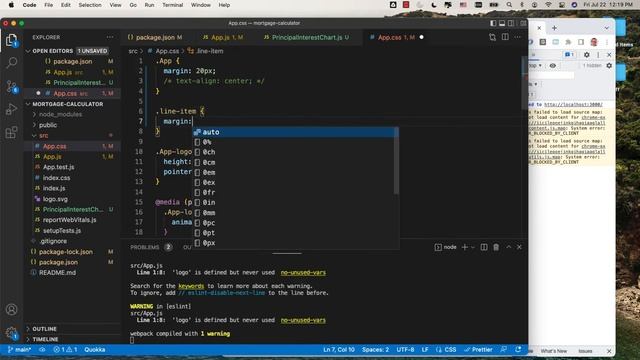This screenshot has width=640, height=360.
Task: Click feedback icon in status bar
Action: pyautogui.click(x=504, y=350)
